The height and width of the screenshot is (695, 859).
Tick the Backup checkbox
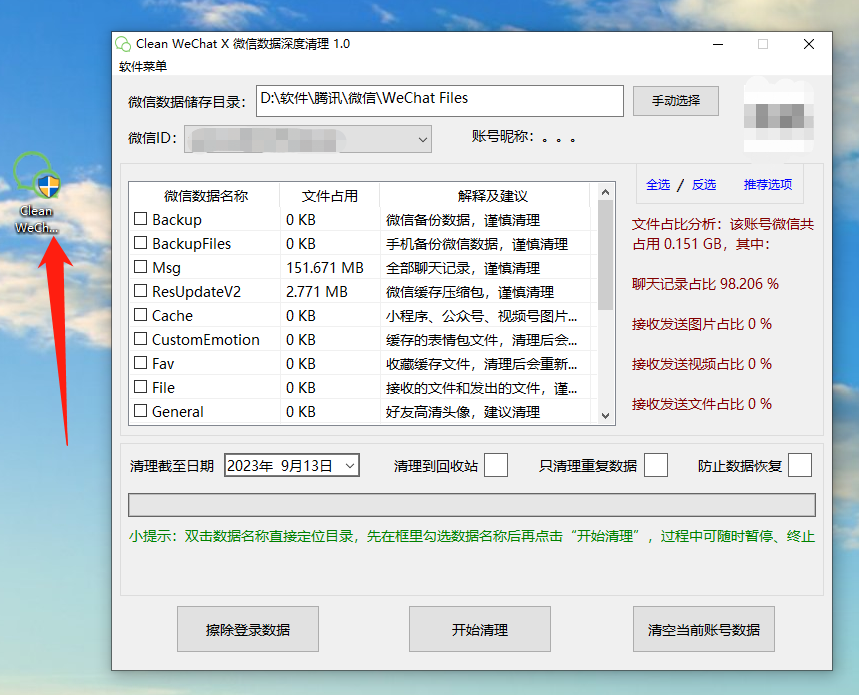coord(140,219)
